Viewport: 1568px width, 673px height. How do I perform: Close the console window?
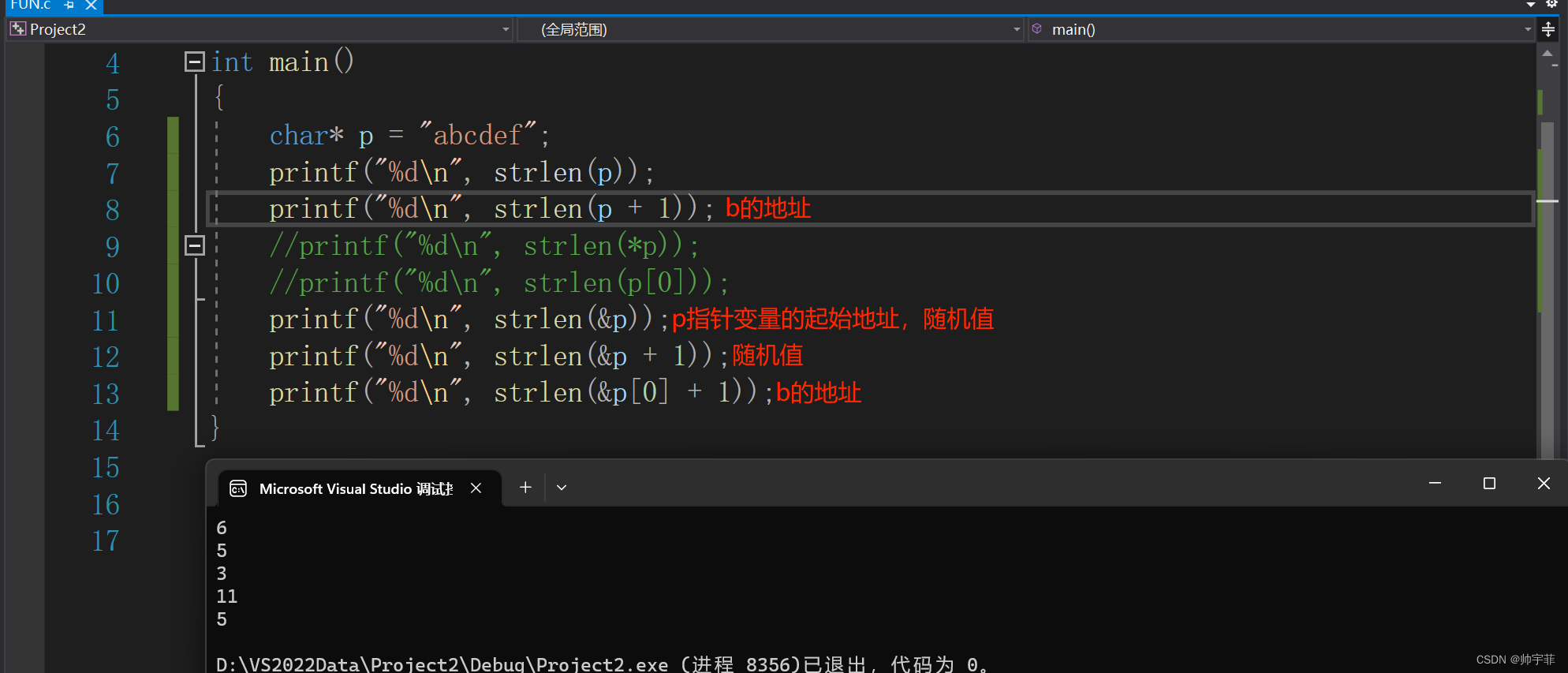tap(1544, 483)
